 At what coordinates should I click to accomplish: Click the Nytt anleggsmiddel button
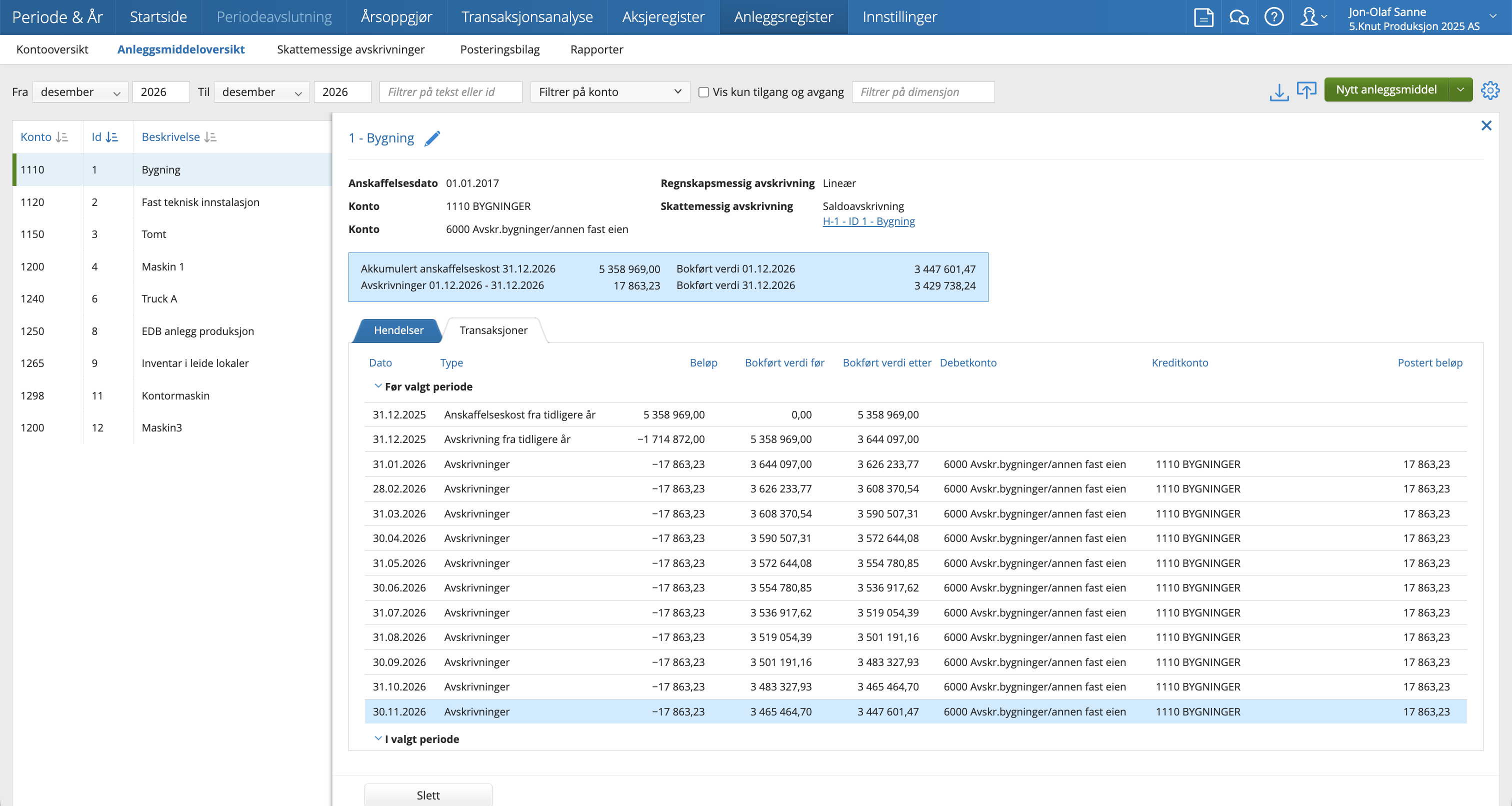pos(1386,90)
